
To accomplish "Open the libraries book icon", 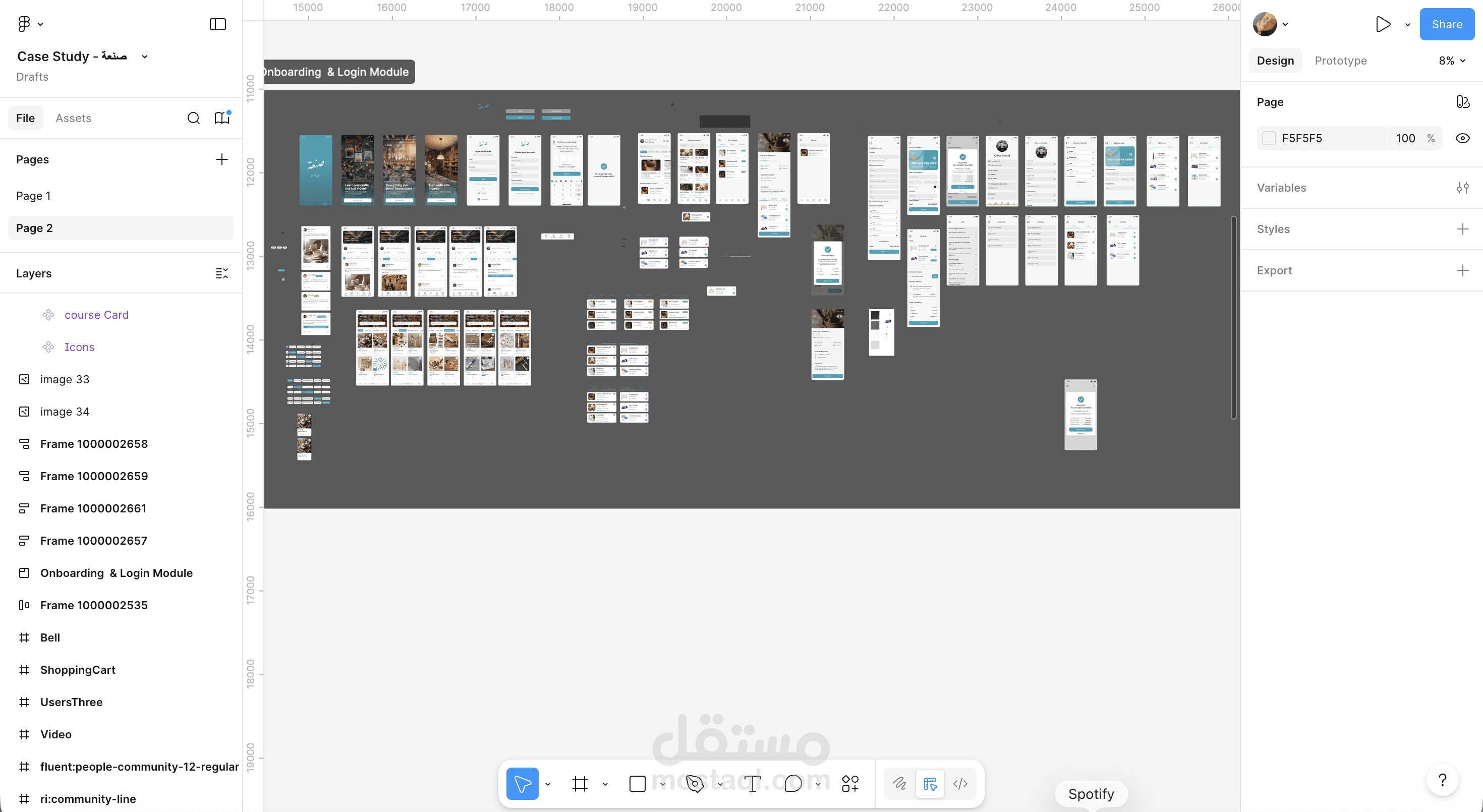I will tap(221, 118).
